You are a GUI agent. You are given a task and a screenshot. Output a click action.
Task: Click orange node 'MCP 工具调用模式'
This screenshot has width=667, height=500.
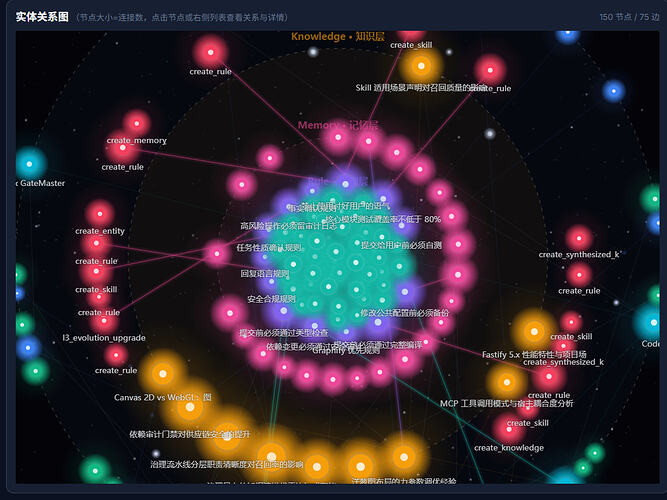point(507,382)
